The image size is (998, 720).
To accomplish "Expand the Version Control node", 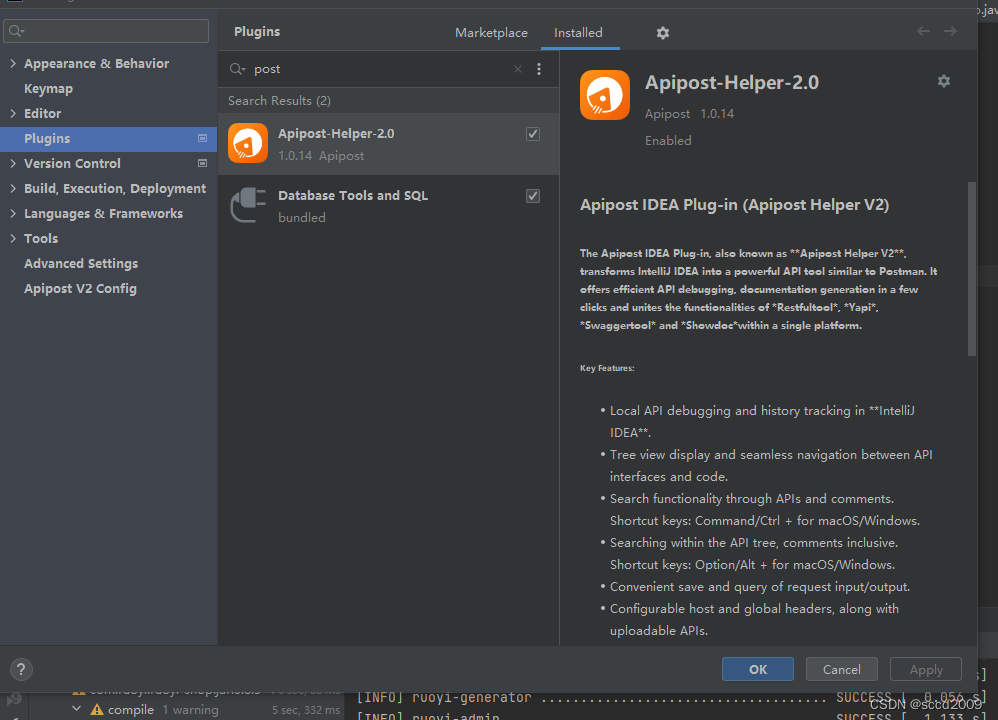I will tap(13, 163).
